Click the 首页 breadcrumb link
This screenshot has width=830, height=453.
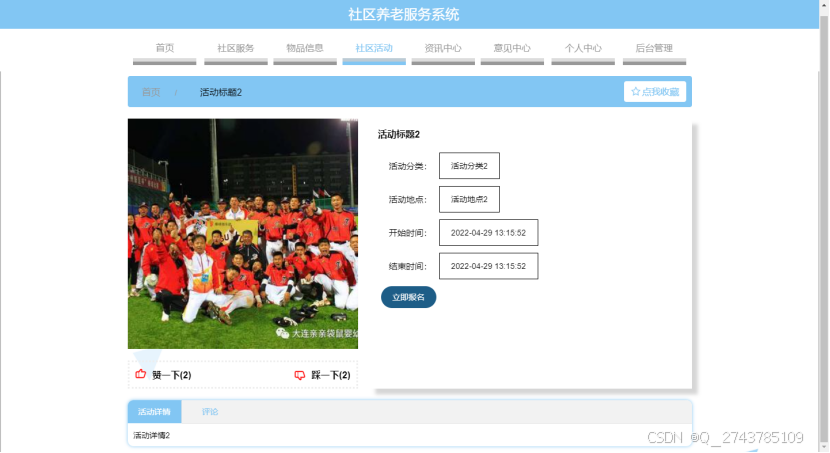coord(151,92)
